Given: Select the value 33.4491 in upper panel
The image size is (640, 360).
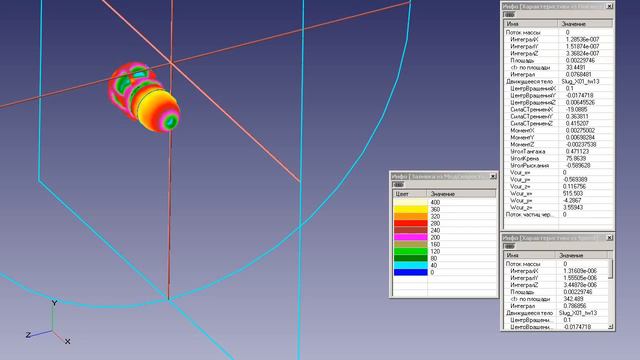Looking at the screenshot, I should 576,67.
